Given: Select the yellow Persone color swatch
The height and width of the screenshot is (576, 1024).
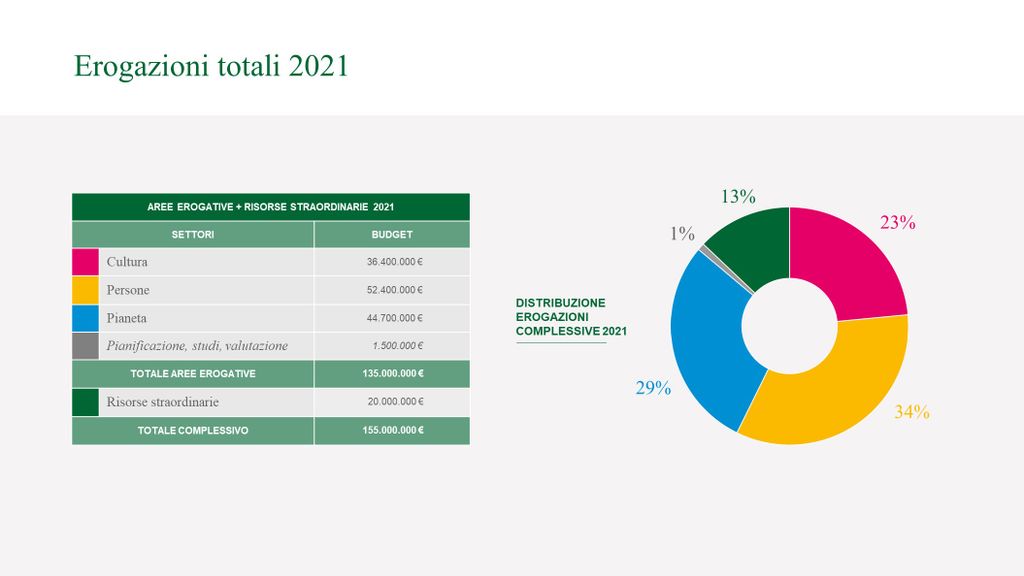Looking at the screenshot, I should 85,290.
